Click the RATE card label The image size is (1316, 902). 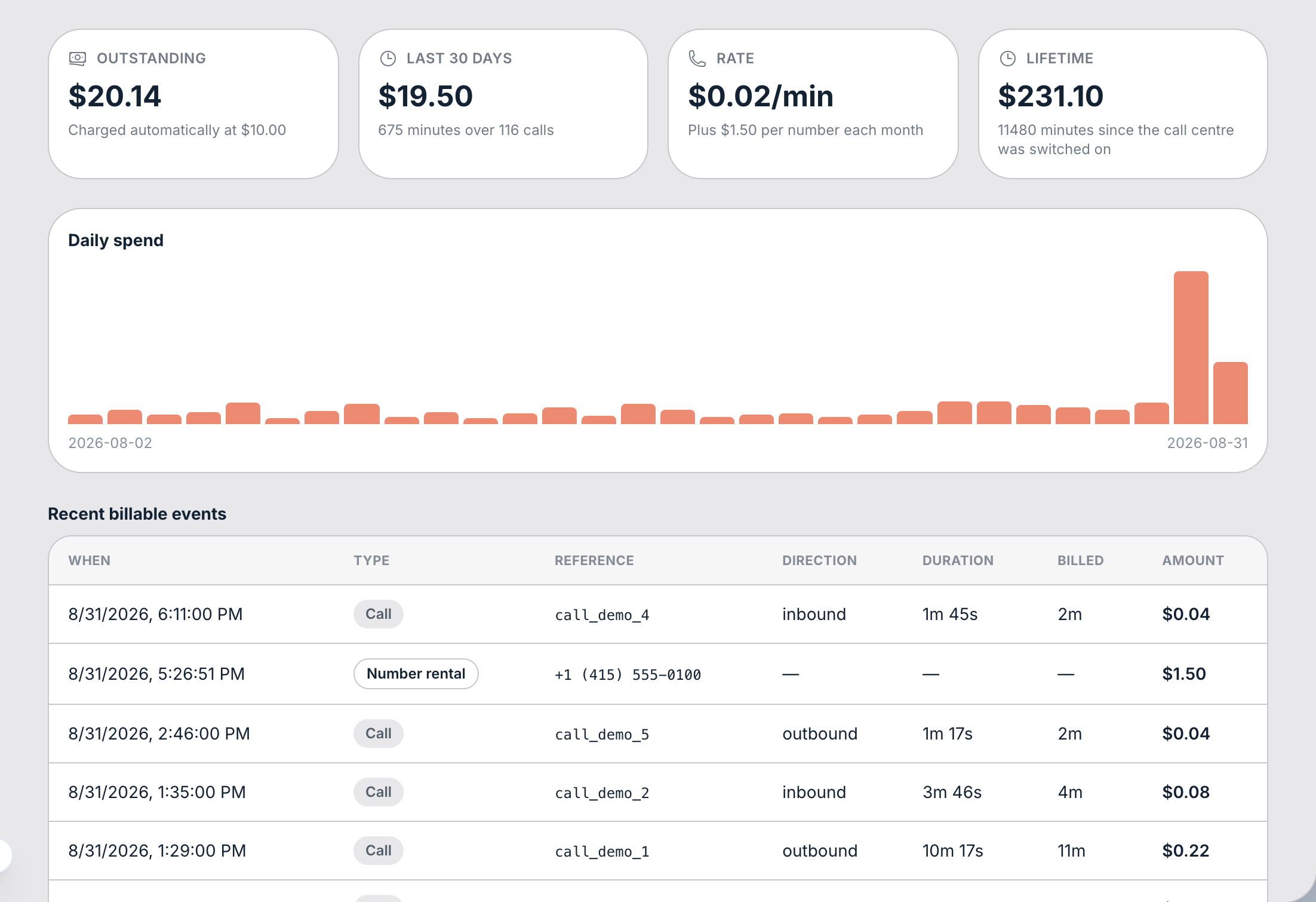coord(736,59)
